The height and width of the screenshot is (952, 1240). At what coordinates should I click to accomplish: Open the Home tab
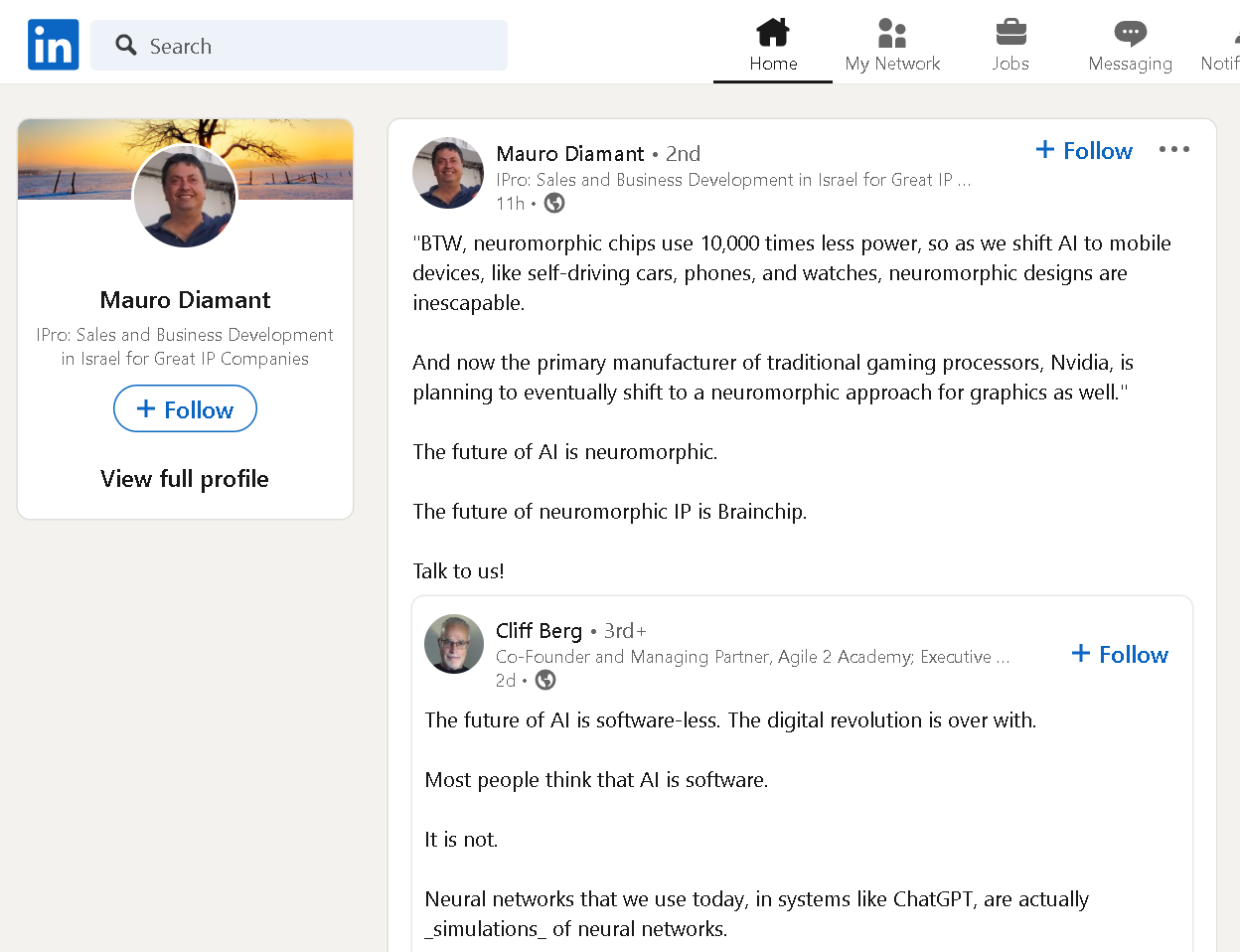tap(773, 45)
